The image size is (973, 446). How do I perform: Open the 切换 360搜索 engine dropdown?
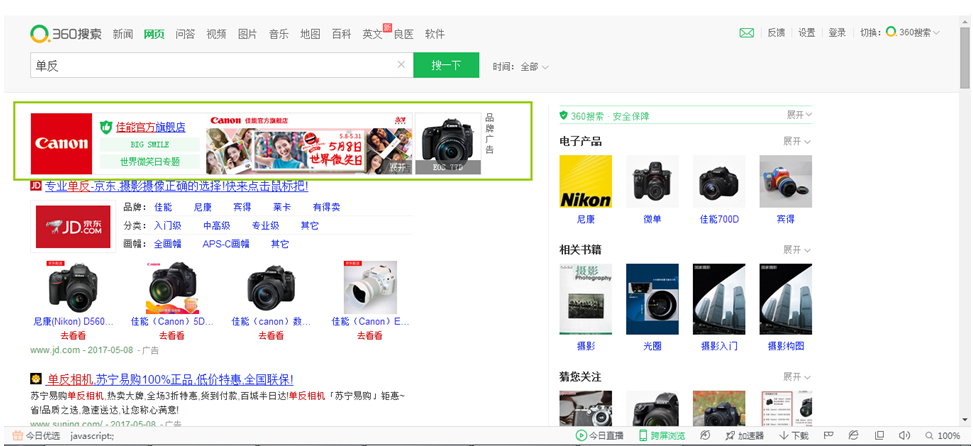[912, 33]
